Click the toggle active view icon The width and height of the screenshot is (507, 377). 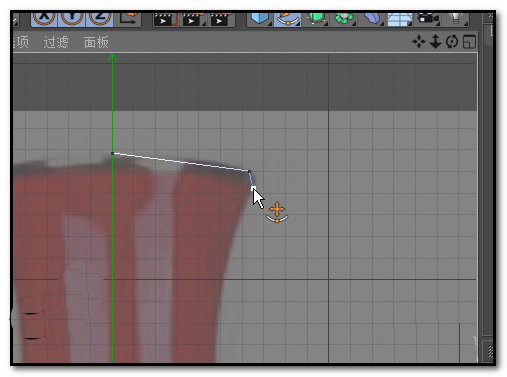coord(469,42)
